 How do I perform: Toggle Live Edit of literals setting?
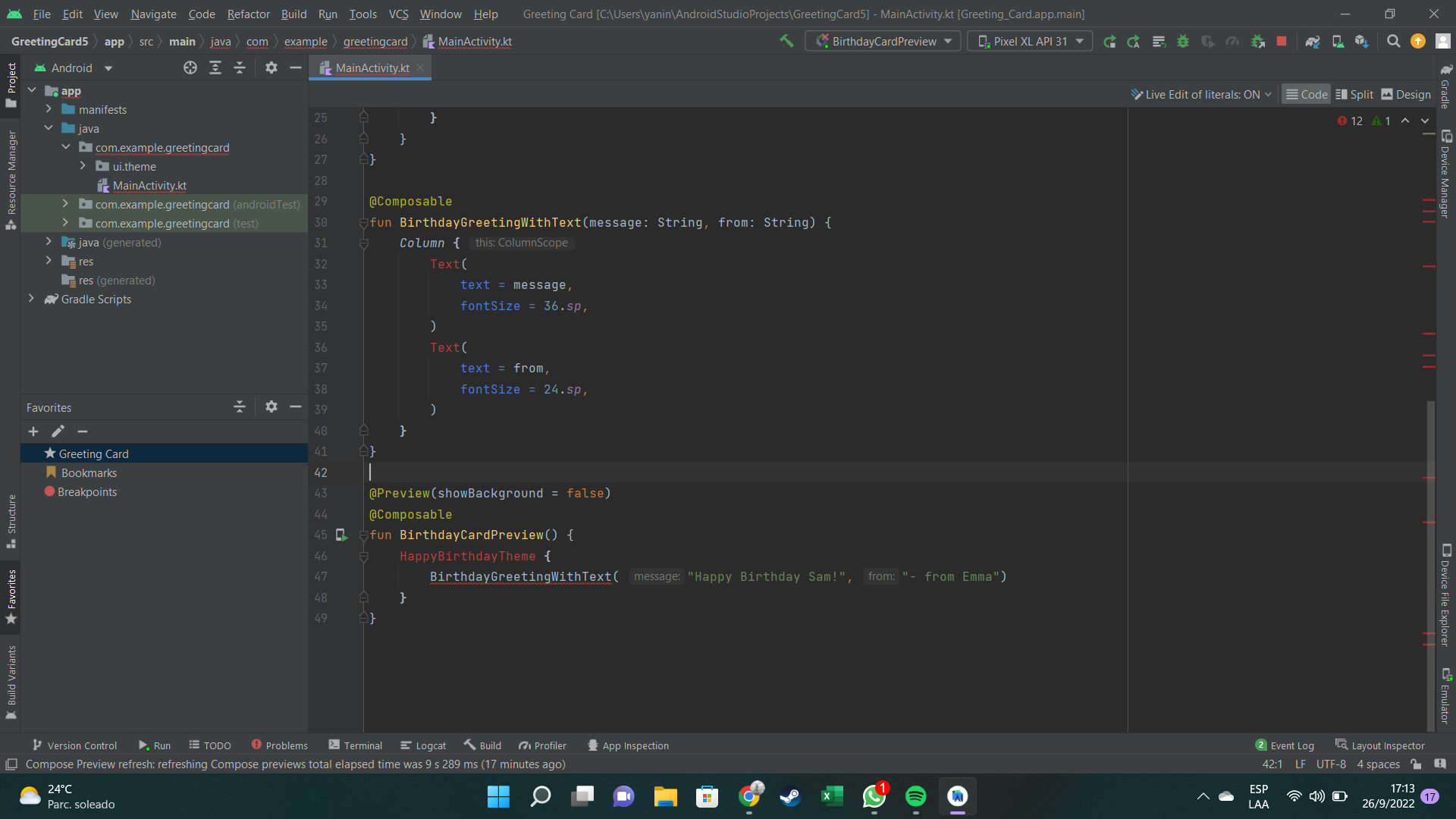coord(1200,94)
